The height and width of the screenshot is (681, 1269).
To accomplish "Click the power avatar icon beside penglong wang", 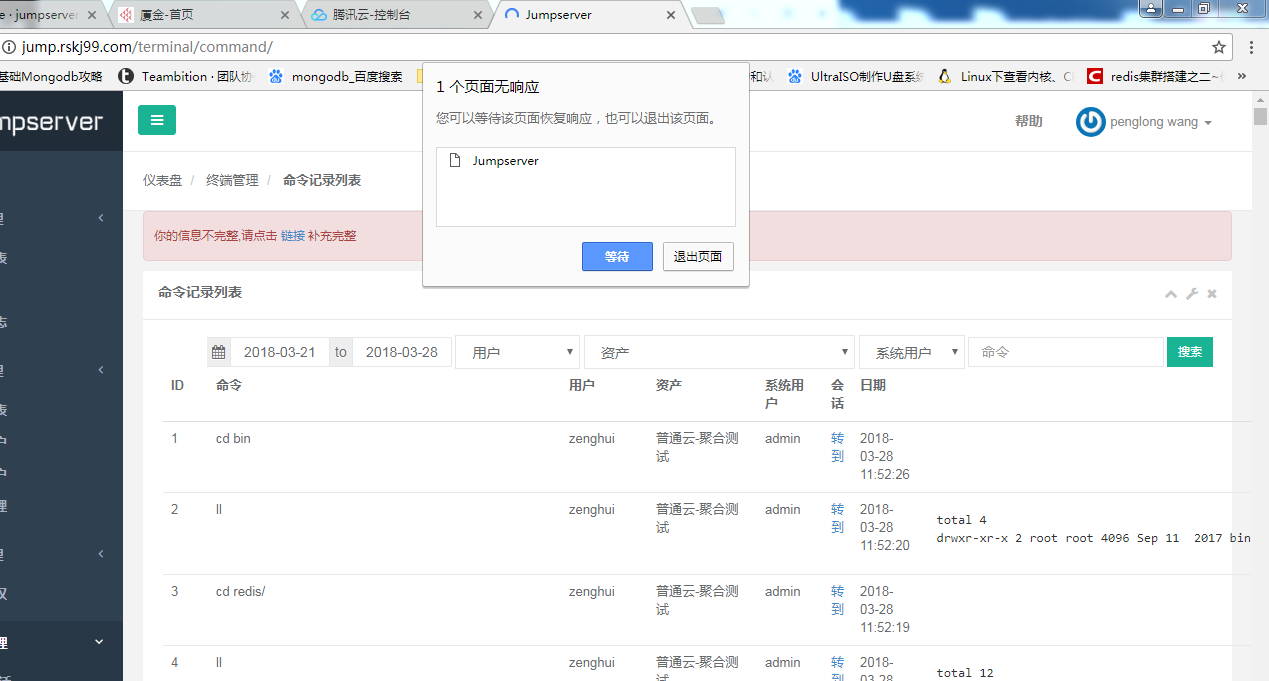I will (x=1090, y=122).
